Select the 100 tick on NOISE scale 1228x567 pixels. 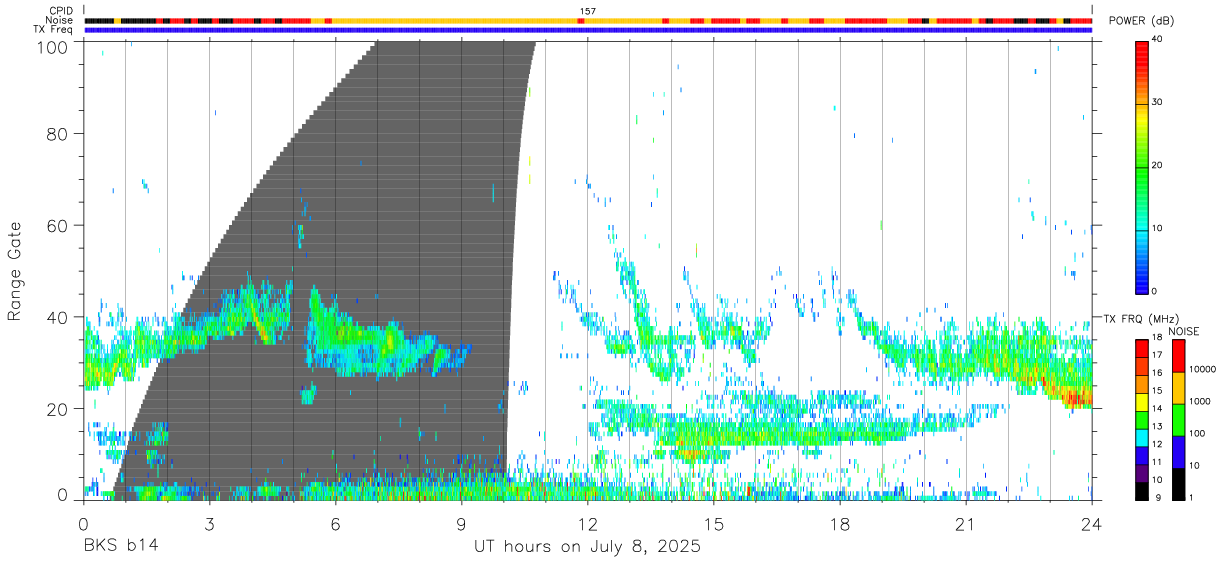[1197, 433]
